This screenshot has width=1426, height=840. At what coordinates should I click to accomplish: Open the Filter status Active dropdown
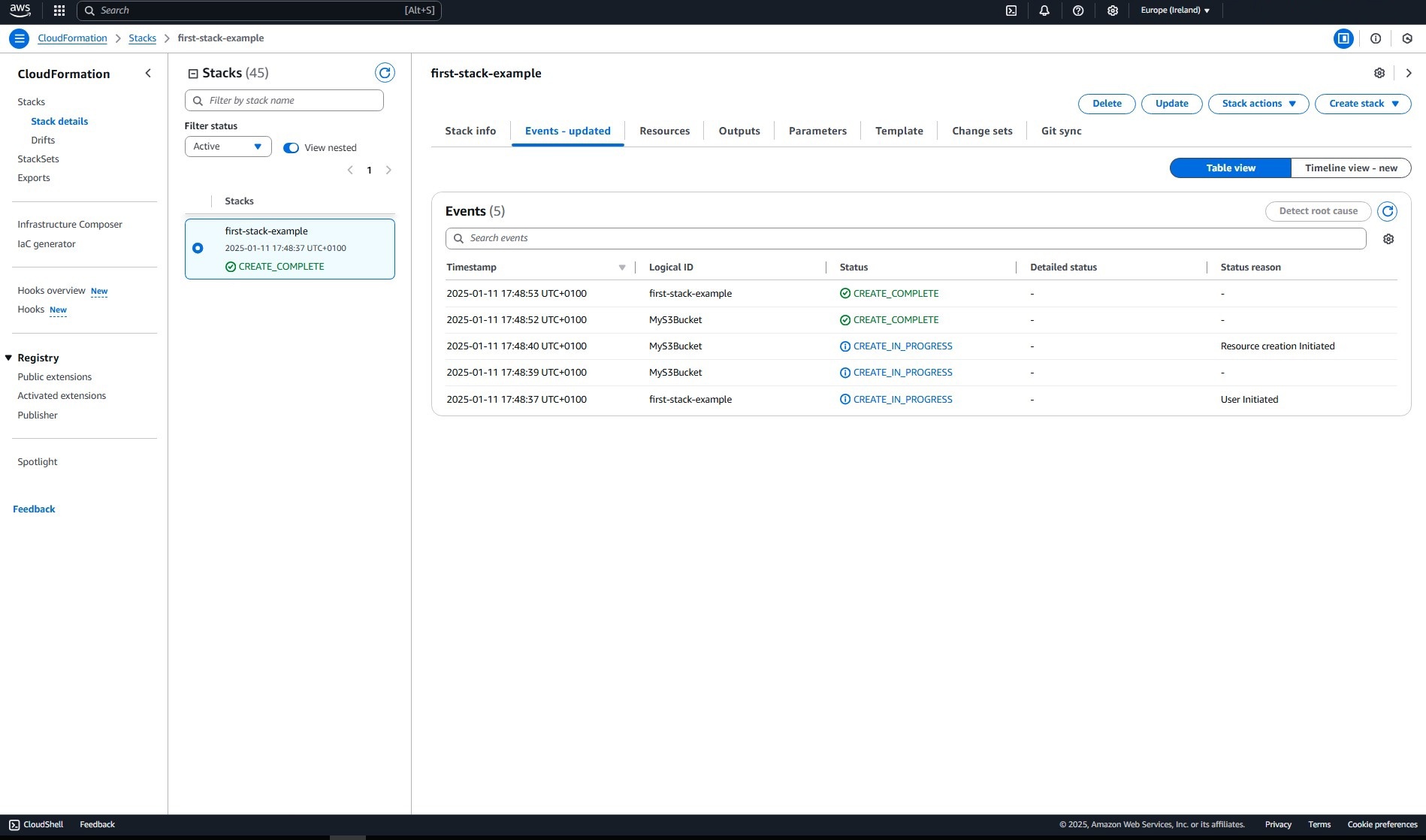(x=228, y=147)
